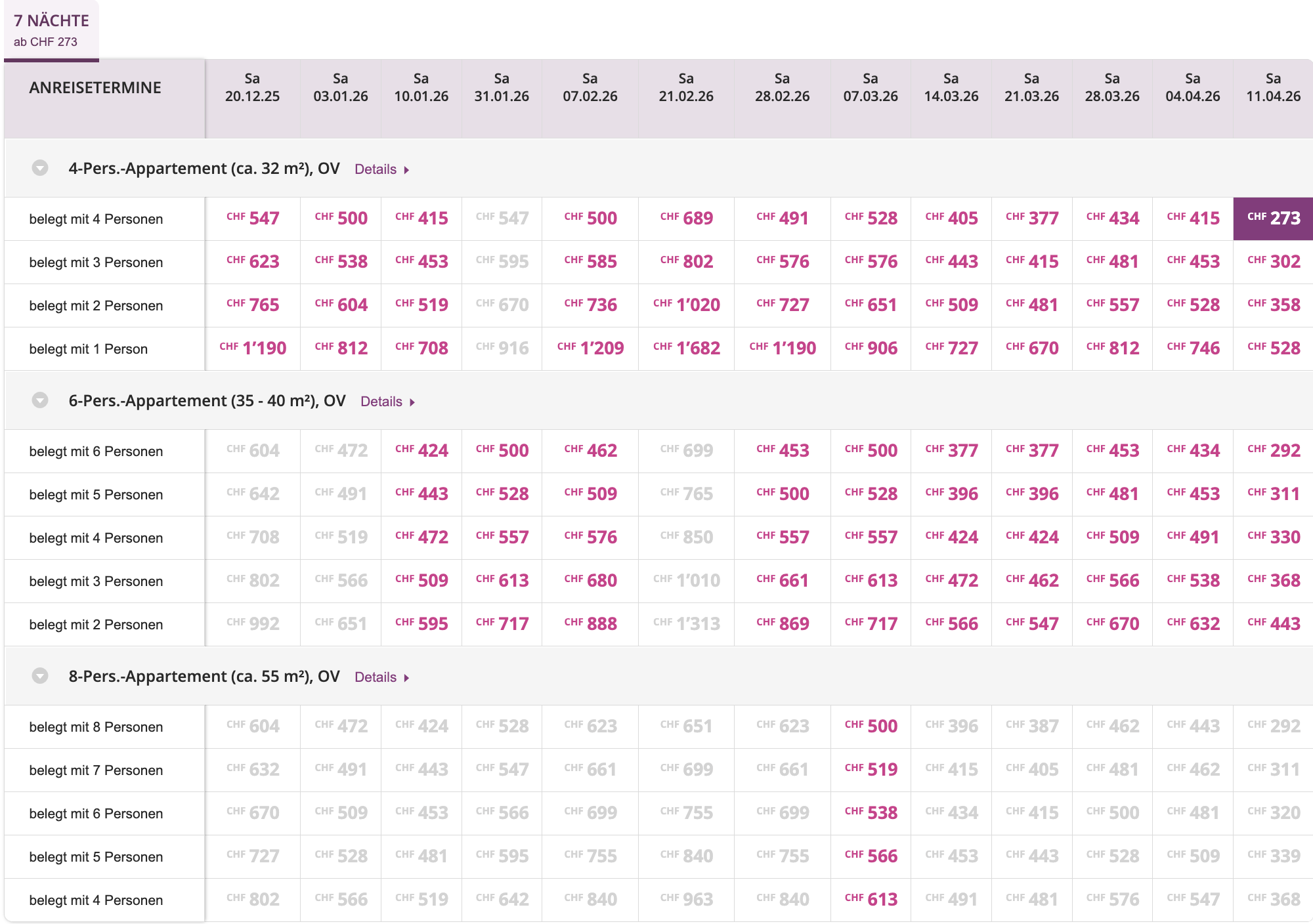This screenshot has width=1313, height=924.
Task: Pick CHF 1'682 price on 21.02.26
Action: (686, 348)
